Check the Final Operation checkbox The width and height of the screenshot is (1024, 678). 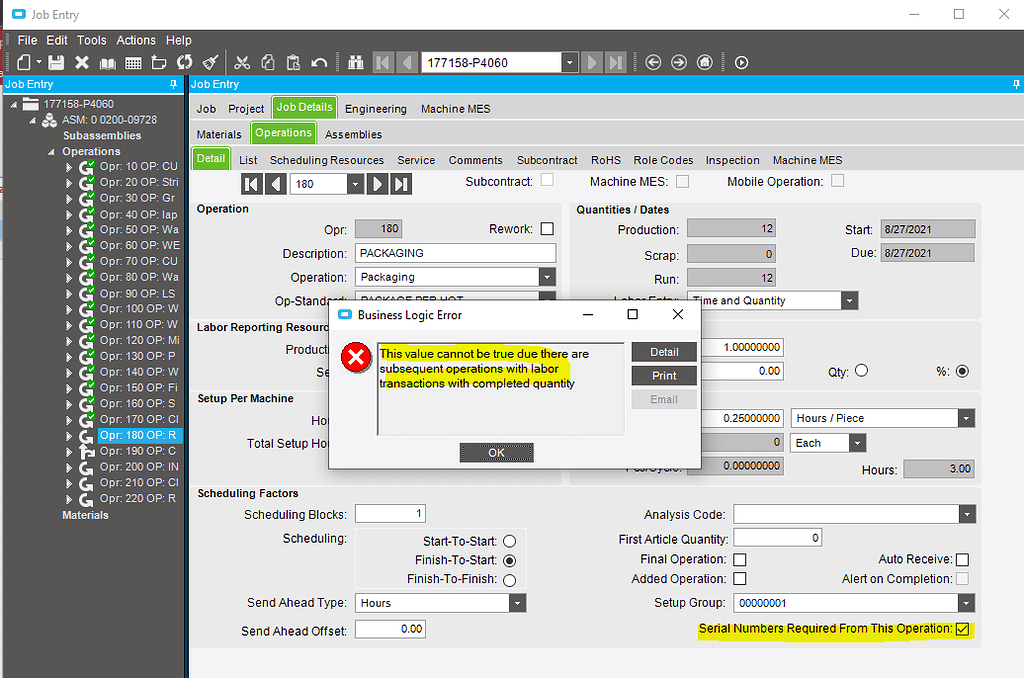(741, 559)
